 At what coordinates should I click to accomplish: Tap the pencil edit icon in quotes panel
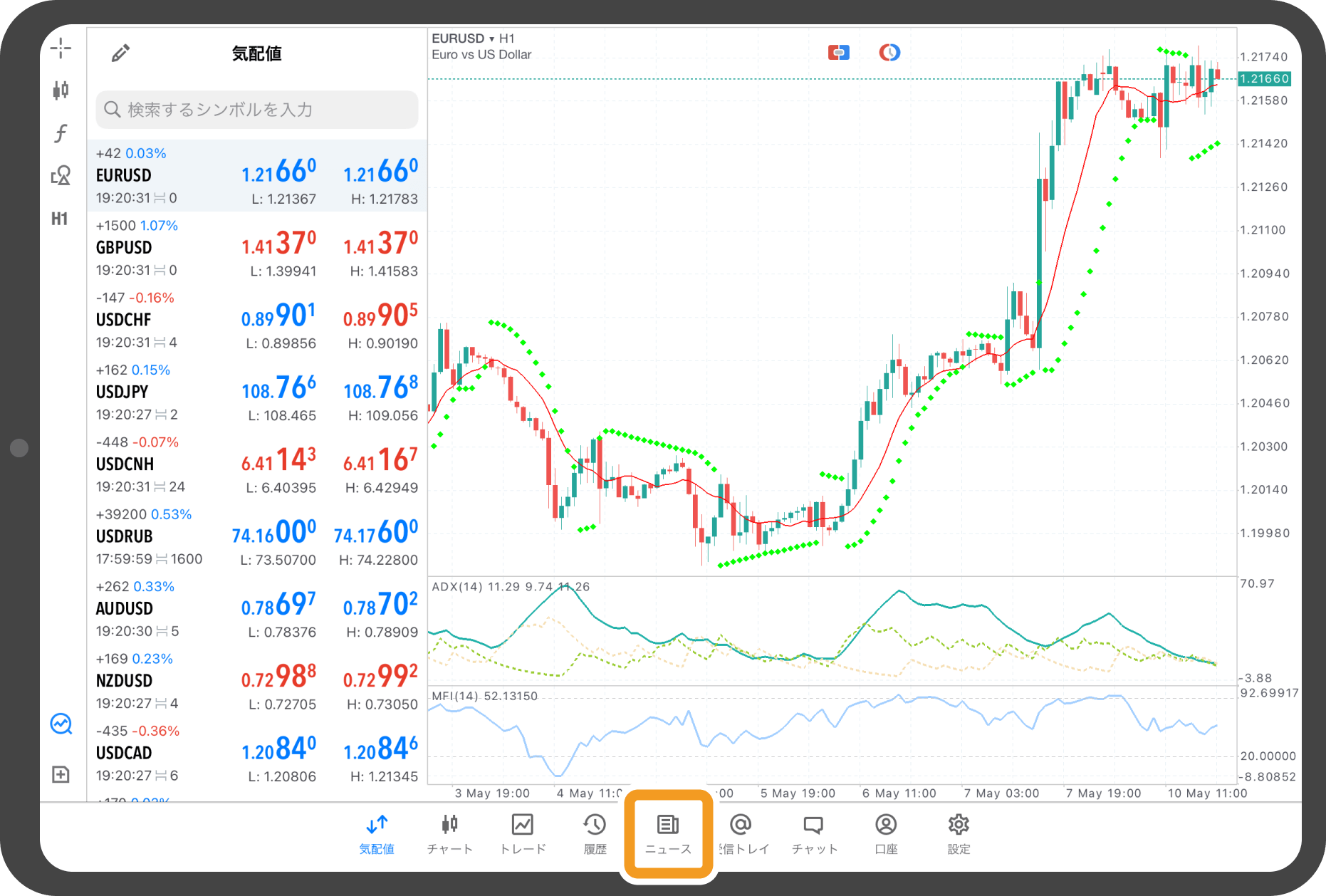click(120, 53)
